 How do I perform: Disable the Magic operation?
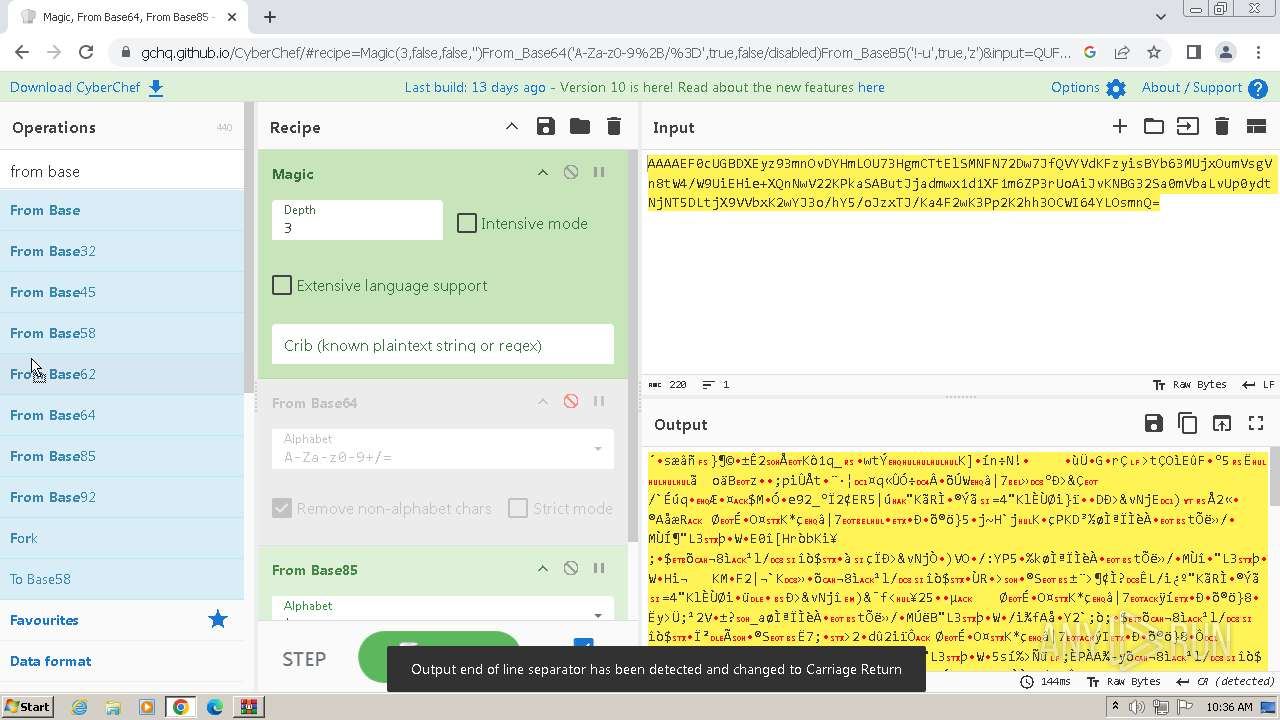(571, 172)
